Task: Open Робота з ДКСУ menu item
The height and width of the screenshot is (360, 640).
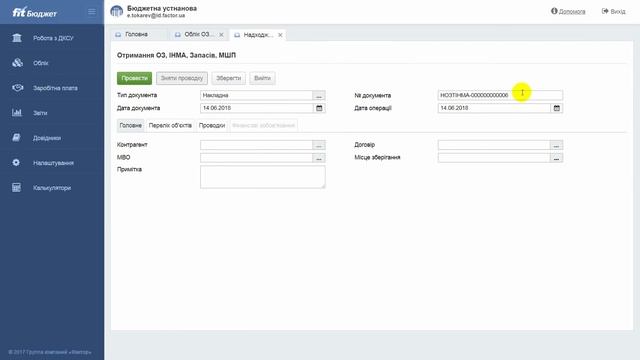Action: [52, 38]
